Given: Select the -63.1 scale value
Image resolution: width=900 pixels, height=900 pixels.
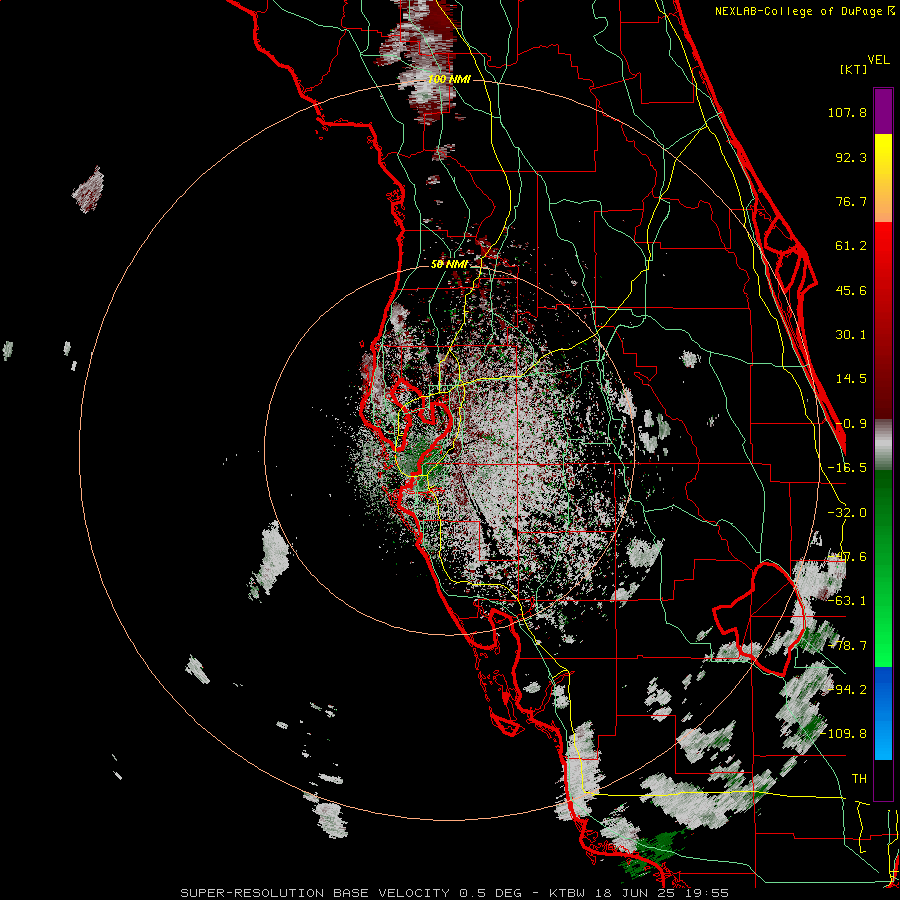Looking at the screenshot, I should tap(847, 601).
